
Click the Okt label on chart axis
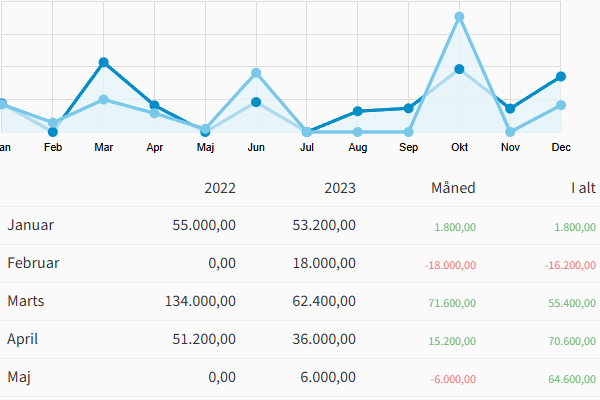point(460,147)
